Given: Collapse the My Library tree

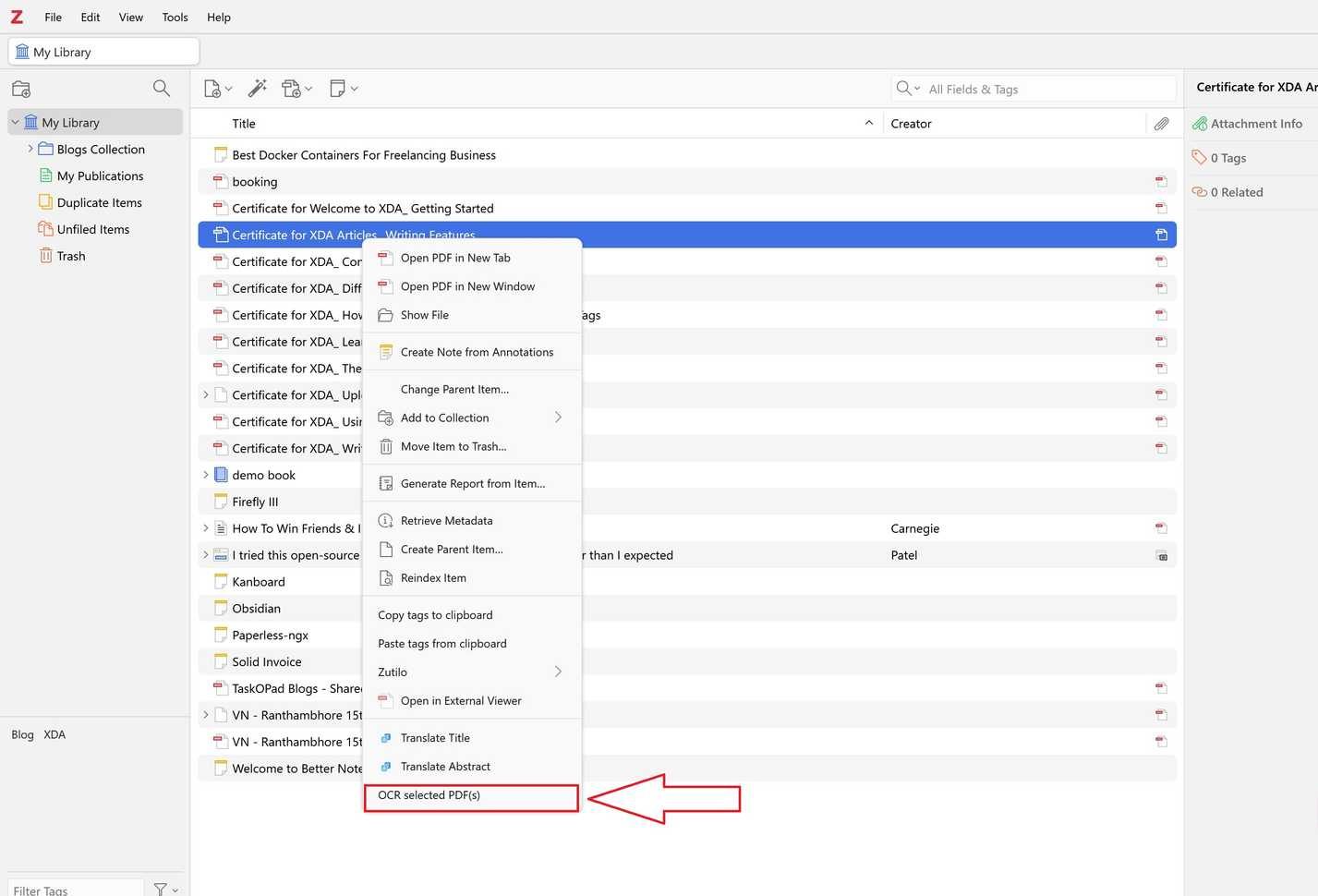Looking at the screenshot, I should point(15,121).
